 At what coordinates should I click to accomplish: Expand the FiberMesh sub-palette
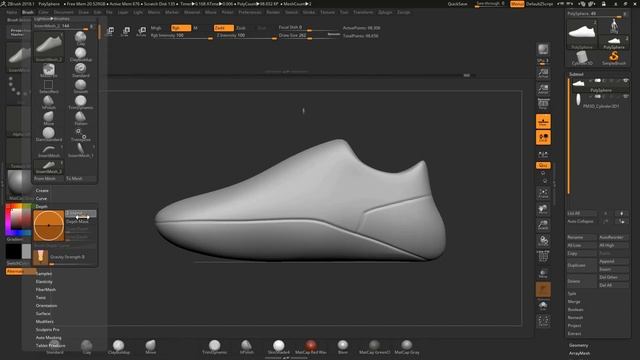[46, 289]
